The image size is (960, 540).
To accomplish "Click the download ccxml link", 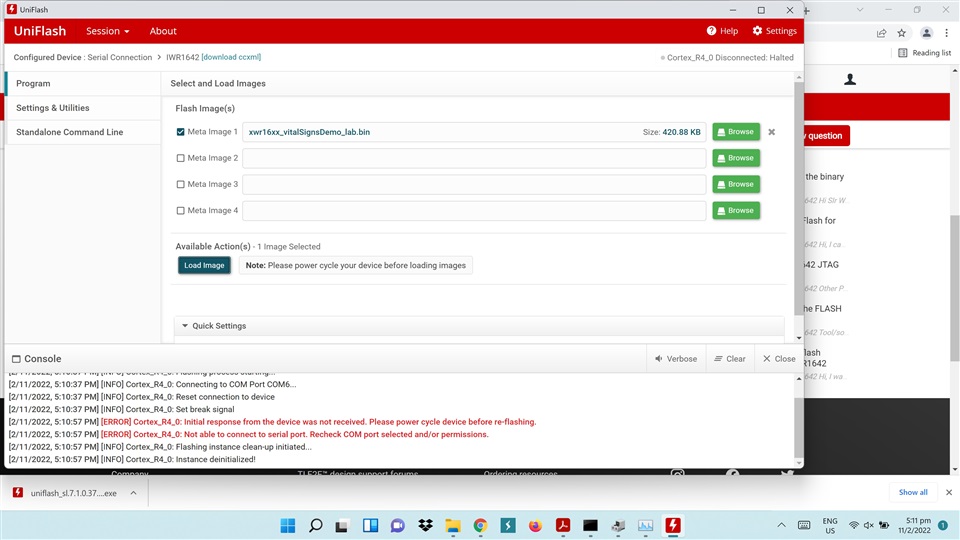I will click(x=231, y=57).
